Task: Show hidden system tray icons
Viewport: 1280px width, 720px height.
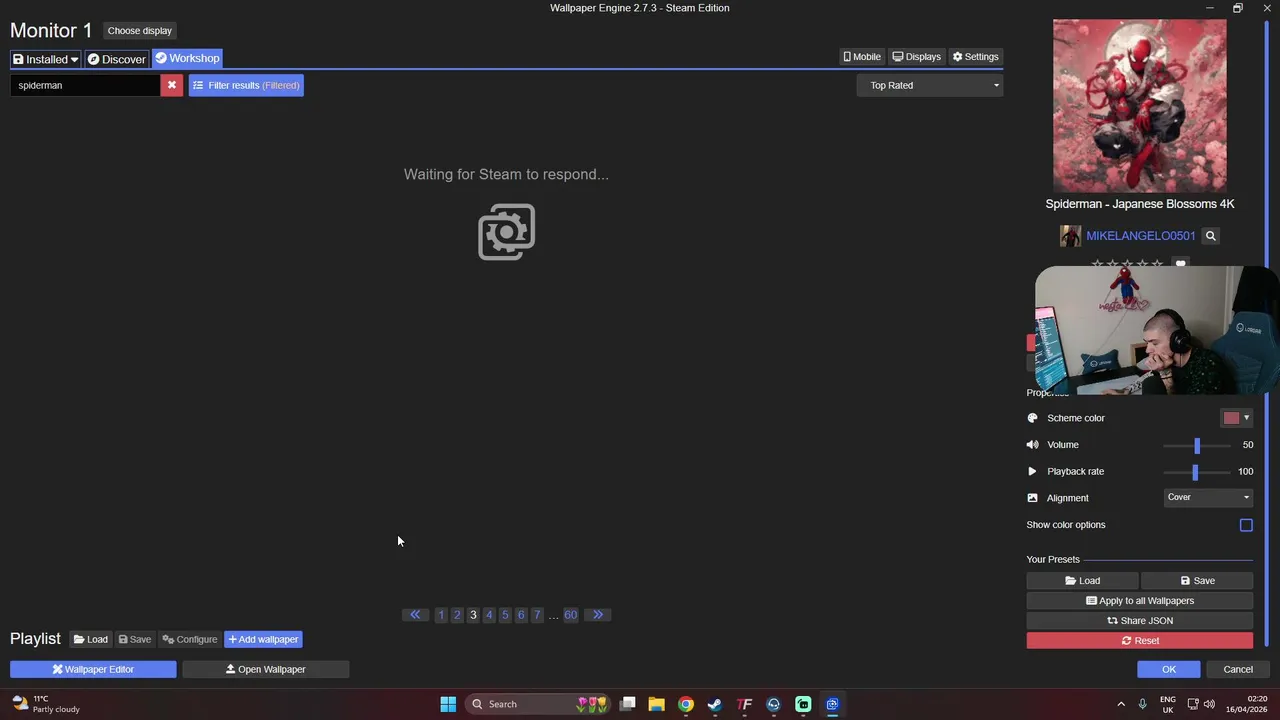Action: point(1121,704)
